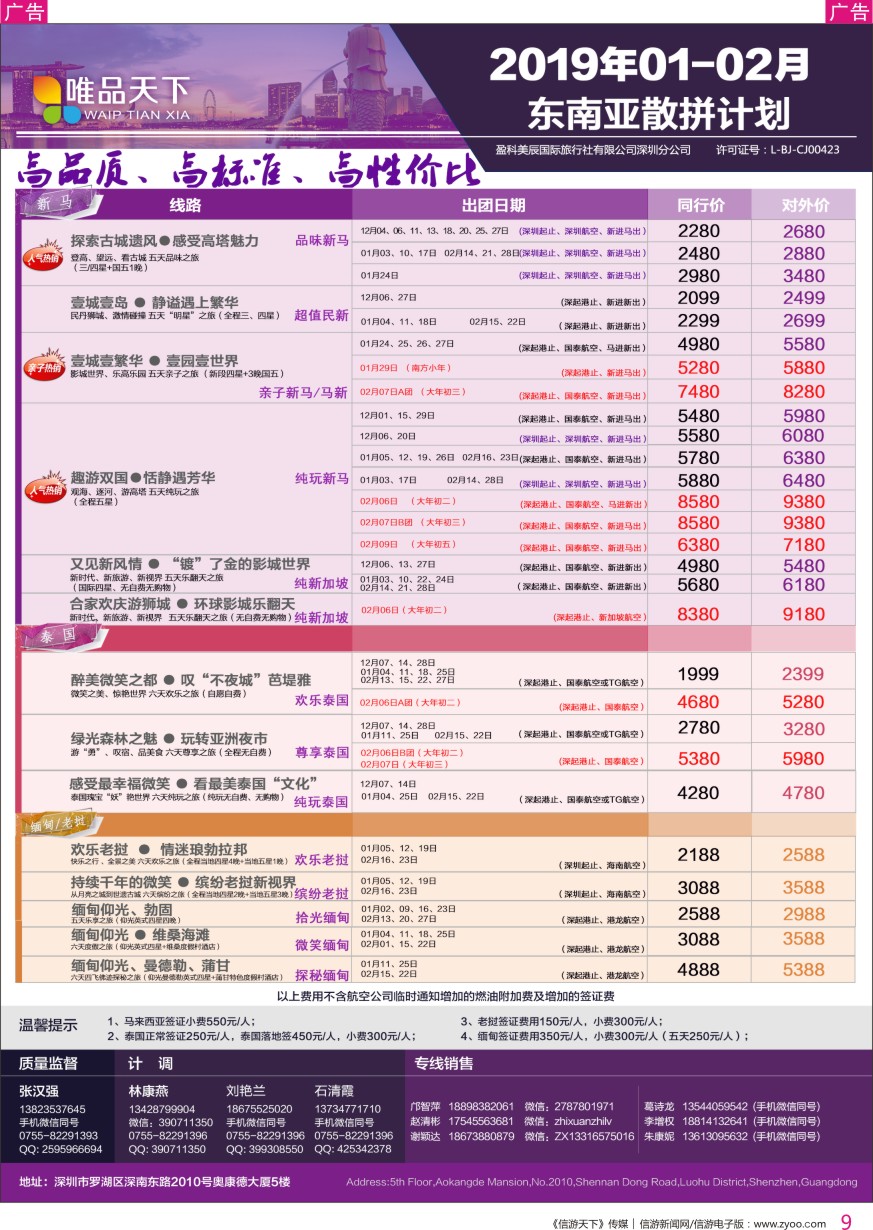Click the 高品质、高标准、高性价比 slogan

247,172
